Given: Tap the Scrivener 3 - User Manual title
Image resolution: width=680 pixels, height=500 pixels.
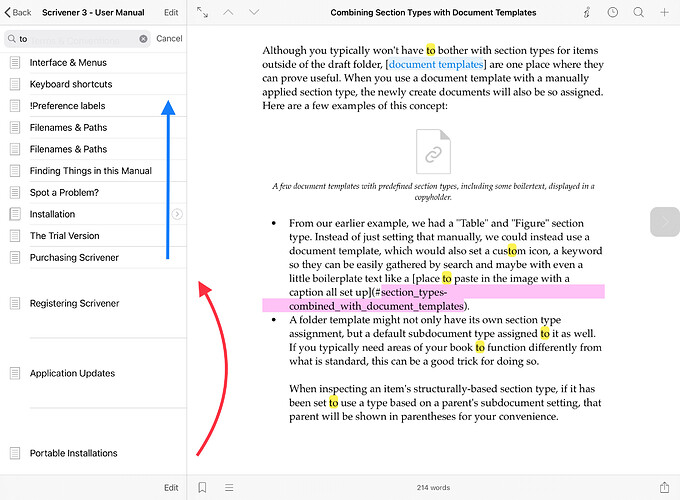Looking at the screenshot, I should (93, 13).
